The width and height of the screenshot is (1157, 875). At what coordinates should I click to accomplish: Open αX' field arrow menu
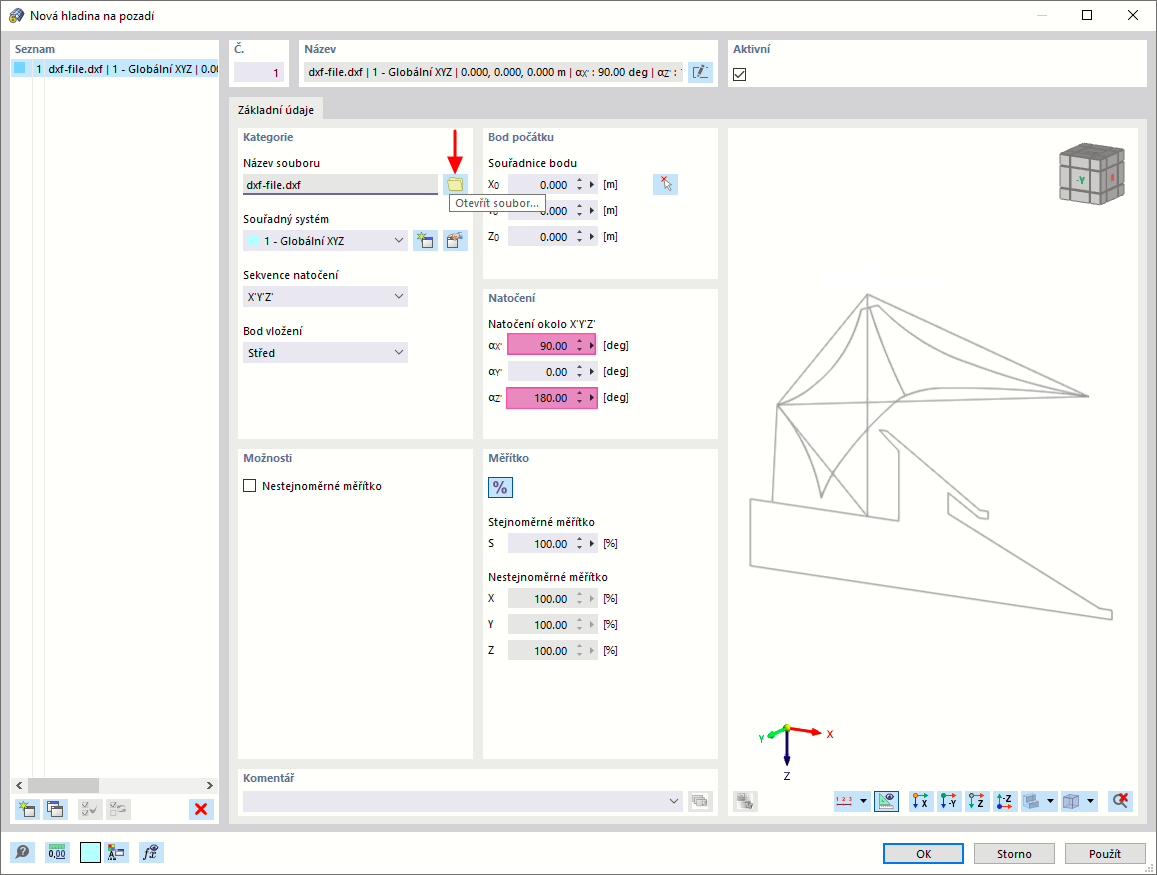tap(592, 345)
